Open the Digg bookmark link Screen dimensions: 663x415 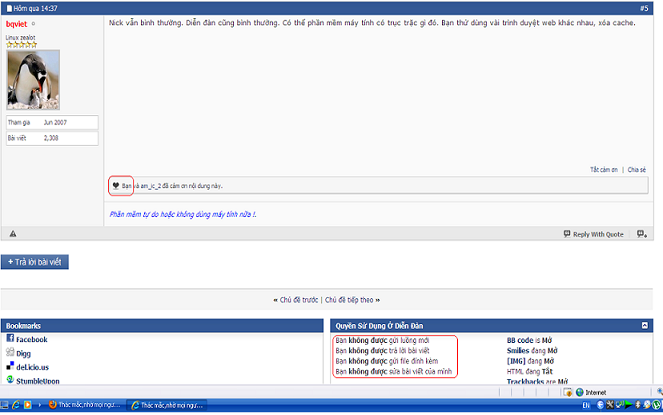click(x=23, y=354)
